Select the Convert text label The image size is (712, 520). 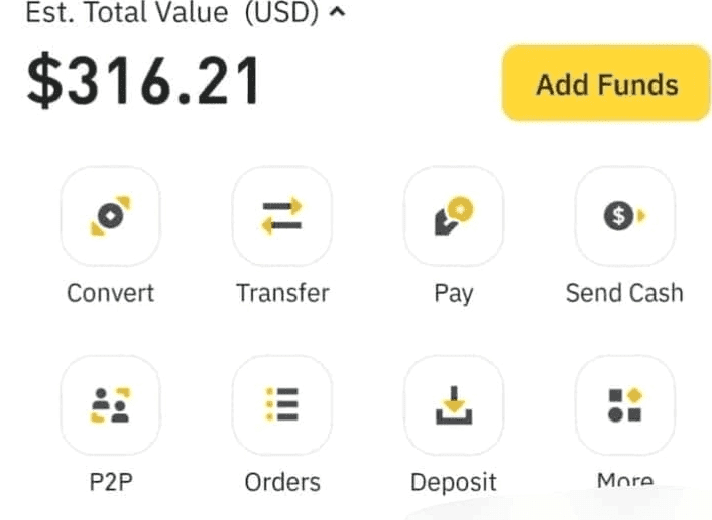110,293
